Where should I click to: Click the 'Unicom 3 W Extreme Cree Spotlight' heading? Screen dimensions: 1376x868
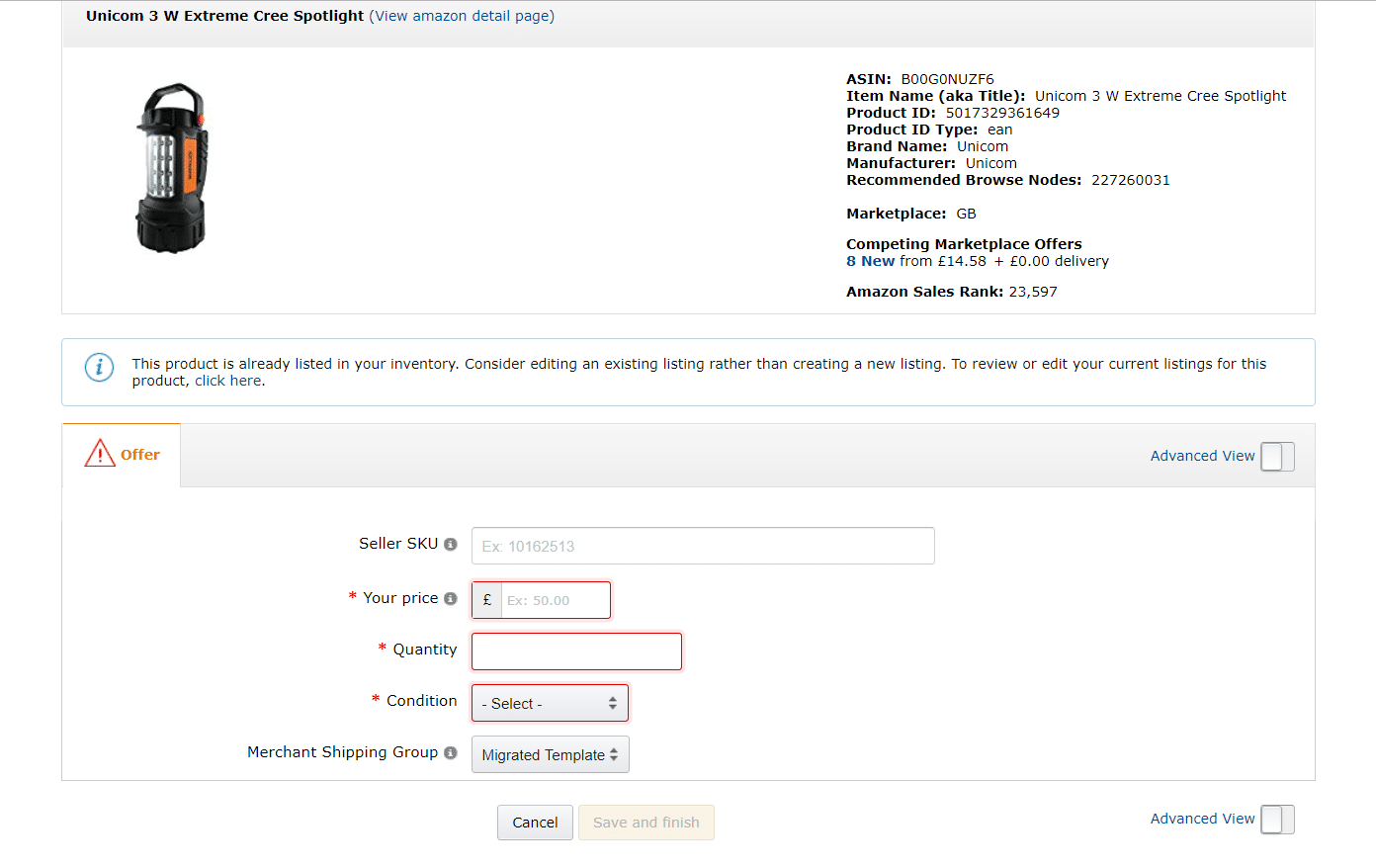[224, 16]
